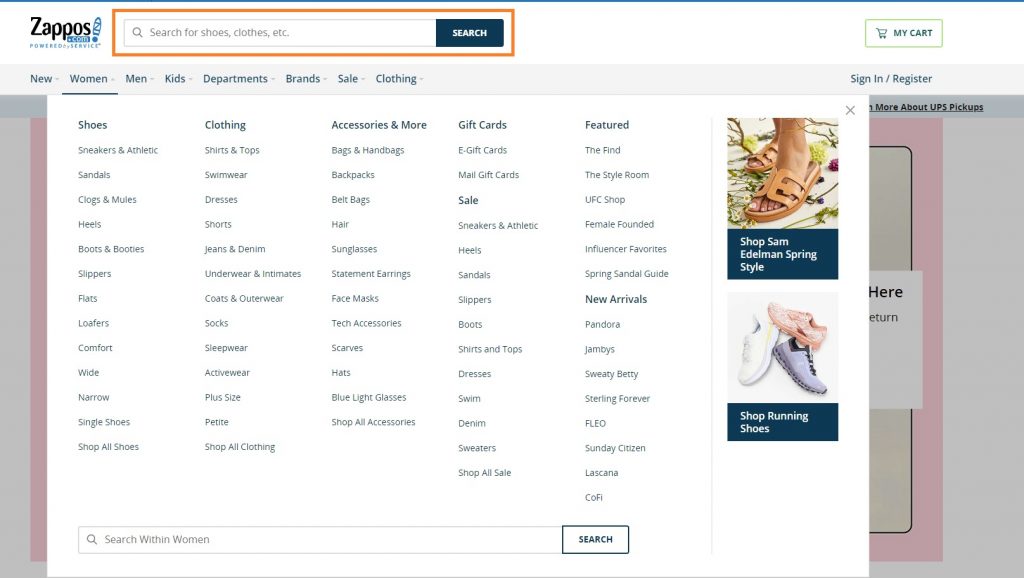Image resolution: width=1024 pixels, height=578 pixels.
Task: Open Spring Sandal Guide link
Action: (x=626, y=274)
